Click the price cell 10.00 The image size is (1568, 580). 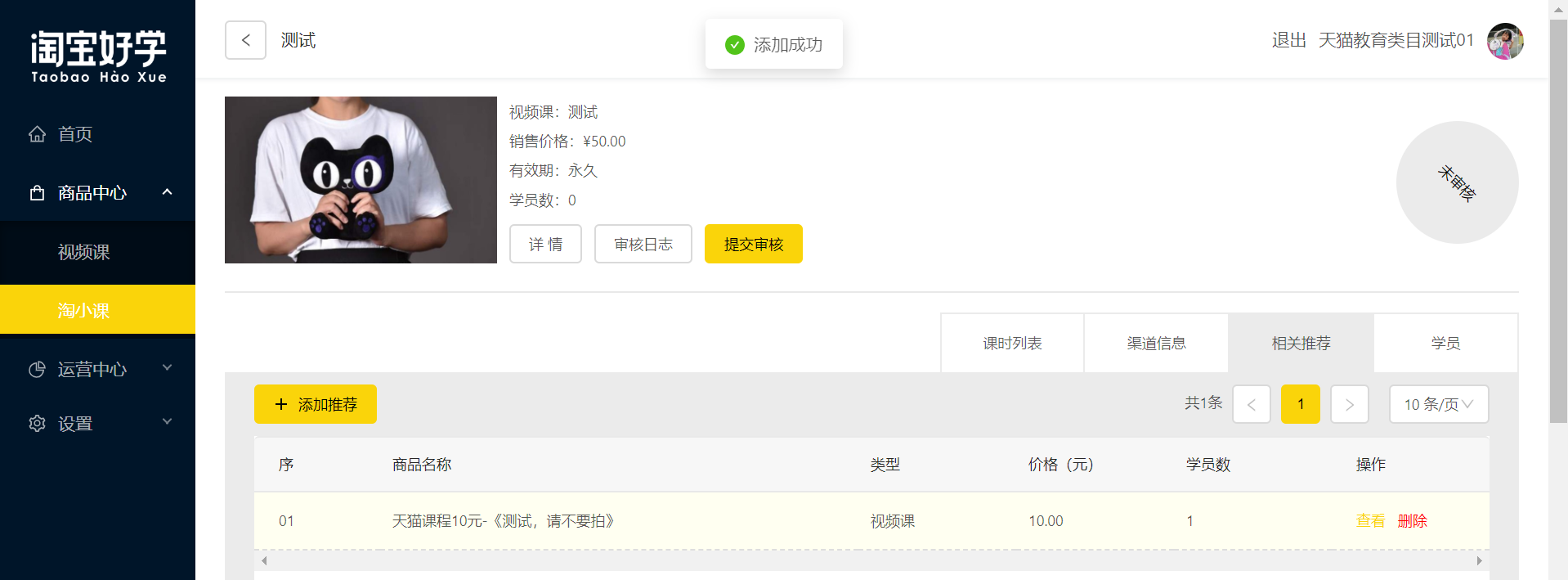pyautogui.click(x=1046, y=521)
